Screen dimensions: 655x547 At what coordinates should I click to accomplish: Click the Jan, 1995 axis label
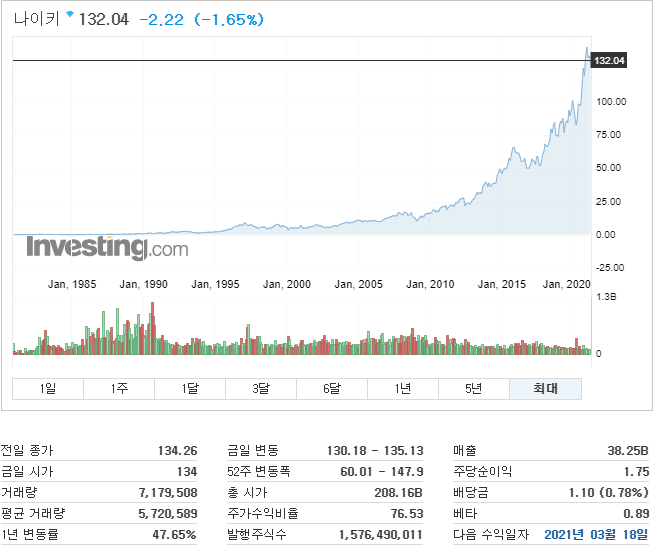(216, 284)
